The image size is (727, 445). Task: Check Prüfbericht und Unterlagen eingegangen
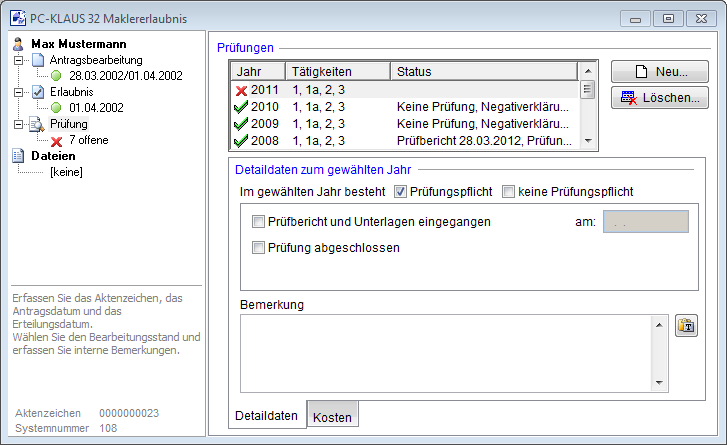[259, 222]
